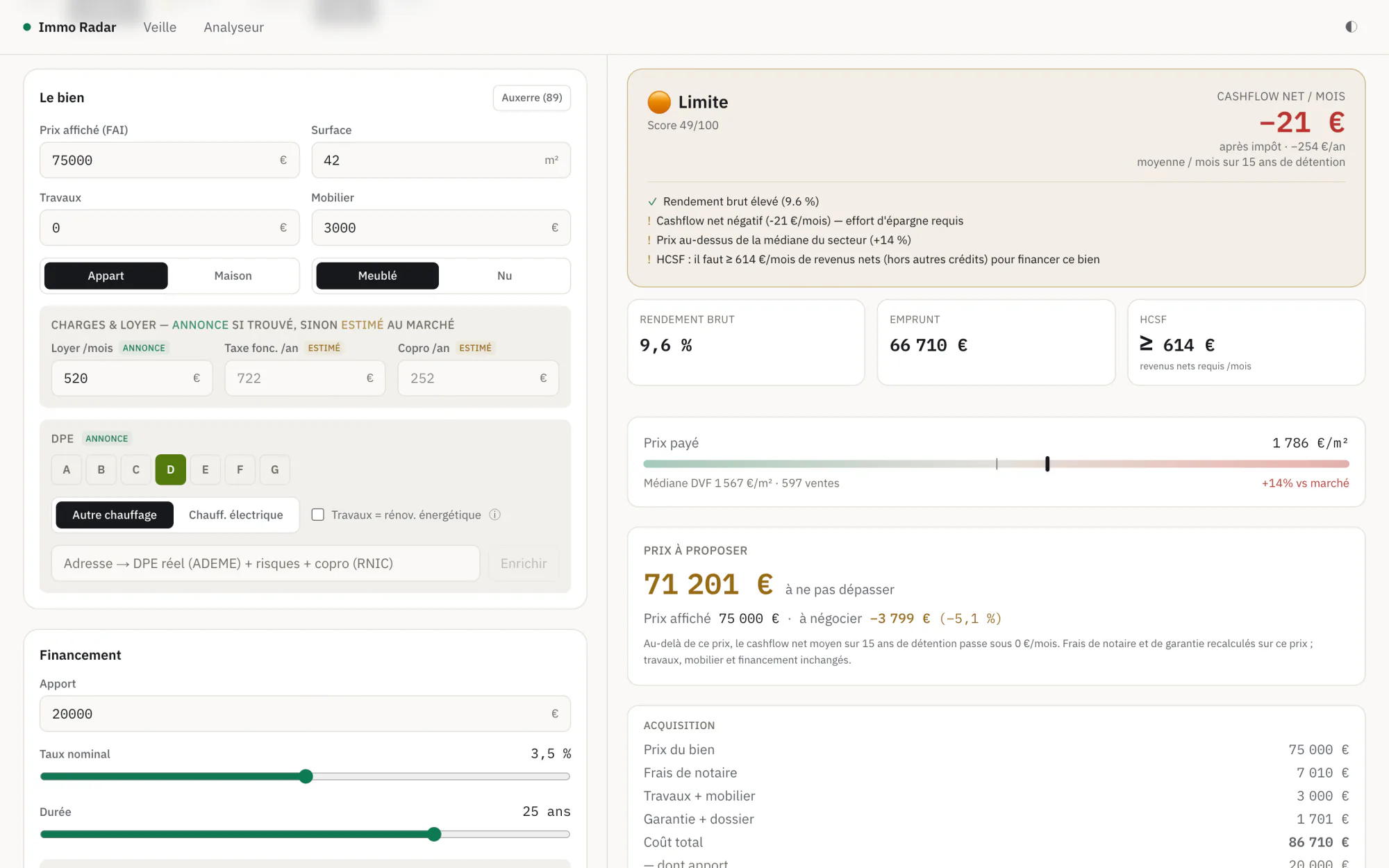Click the Immo Radar logo
1389x868 pixels.
(x=69, y=27)
